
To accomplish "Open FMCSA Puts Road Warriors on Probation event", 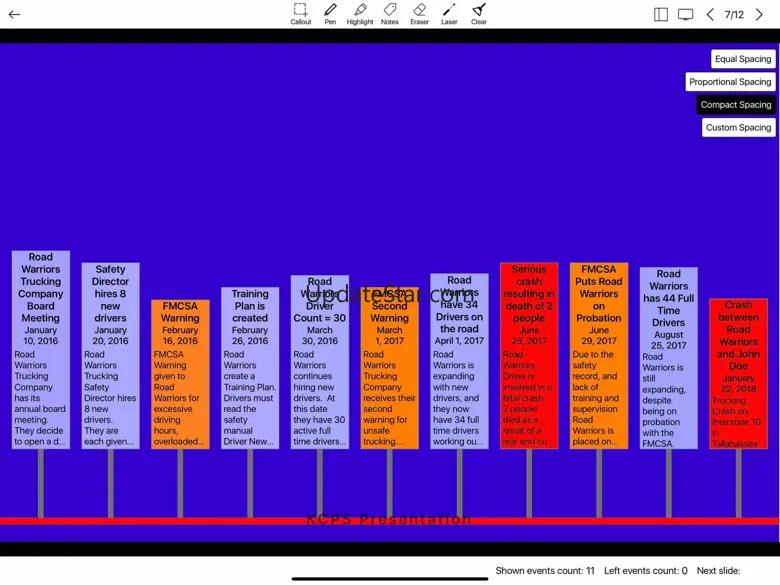I will [x=598, y=356].
